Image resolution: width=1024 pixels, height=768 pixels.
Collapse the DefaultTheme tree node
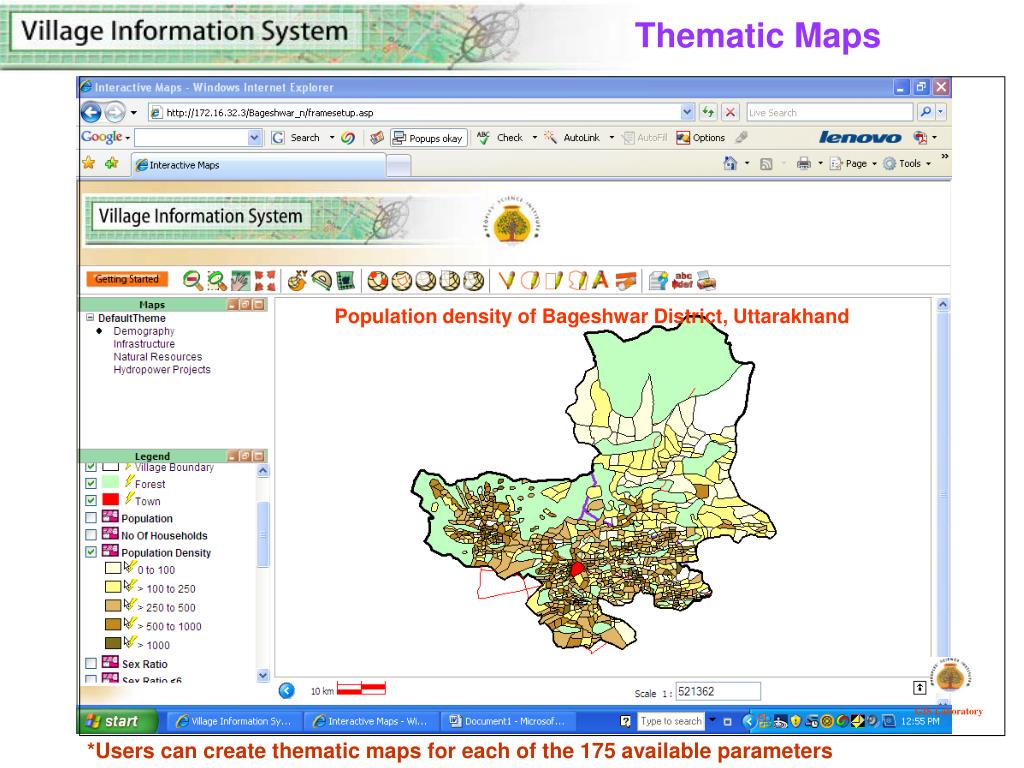[x=90, y=318]
